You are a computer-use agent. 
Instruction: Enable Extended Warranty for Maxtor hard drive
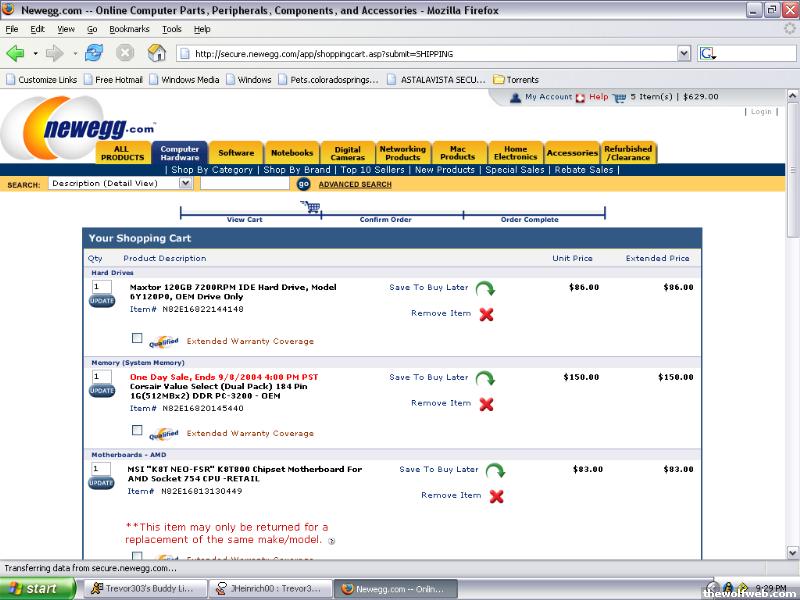pos(137,338)
